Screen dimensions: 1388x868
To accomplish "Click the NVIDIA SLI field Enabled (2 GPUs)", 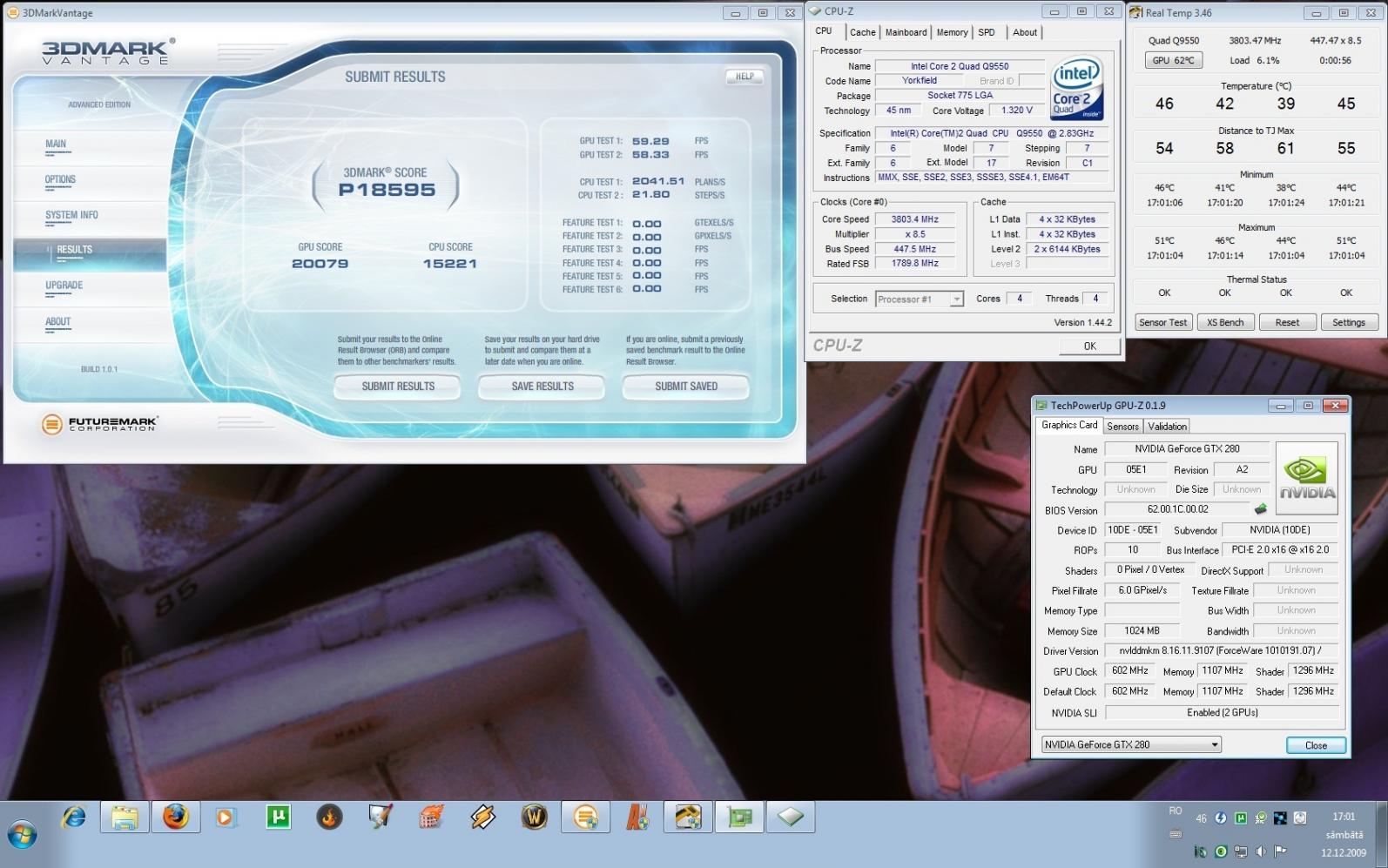I will (x=1222, y=712).
